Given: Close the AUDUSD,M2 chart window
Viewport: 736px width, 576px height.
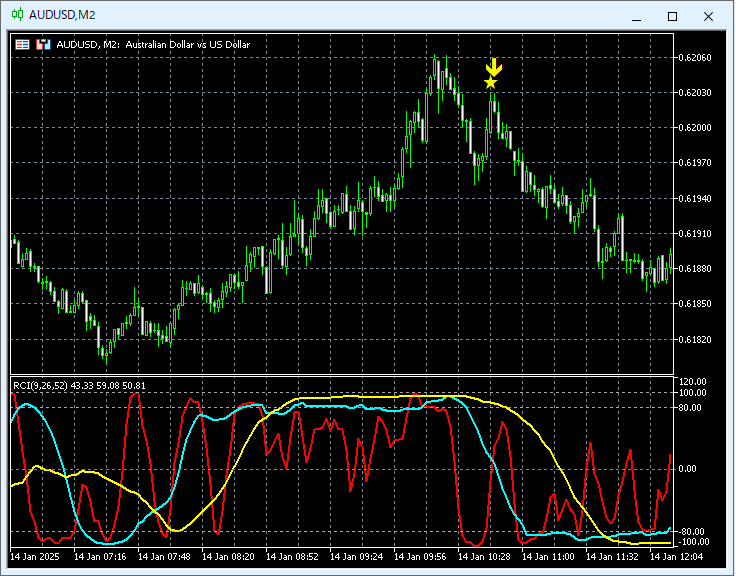Looking at the screenshot, I should tap(708, 17).
